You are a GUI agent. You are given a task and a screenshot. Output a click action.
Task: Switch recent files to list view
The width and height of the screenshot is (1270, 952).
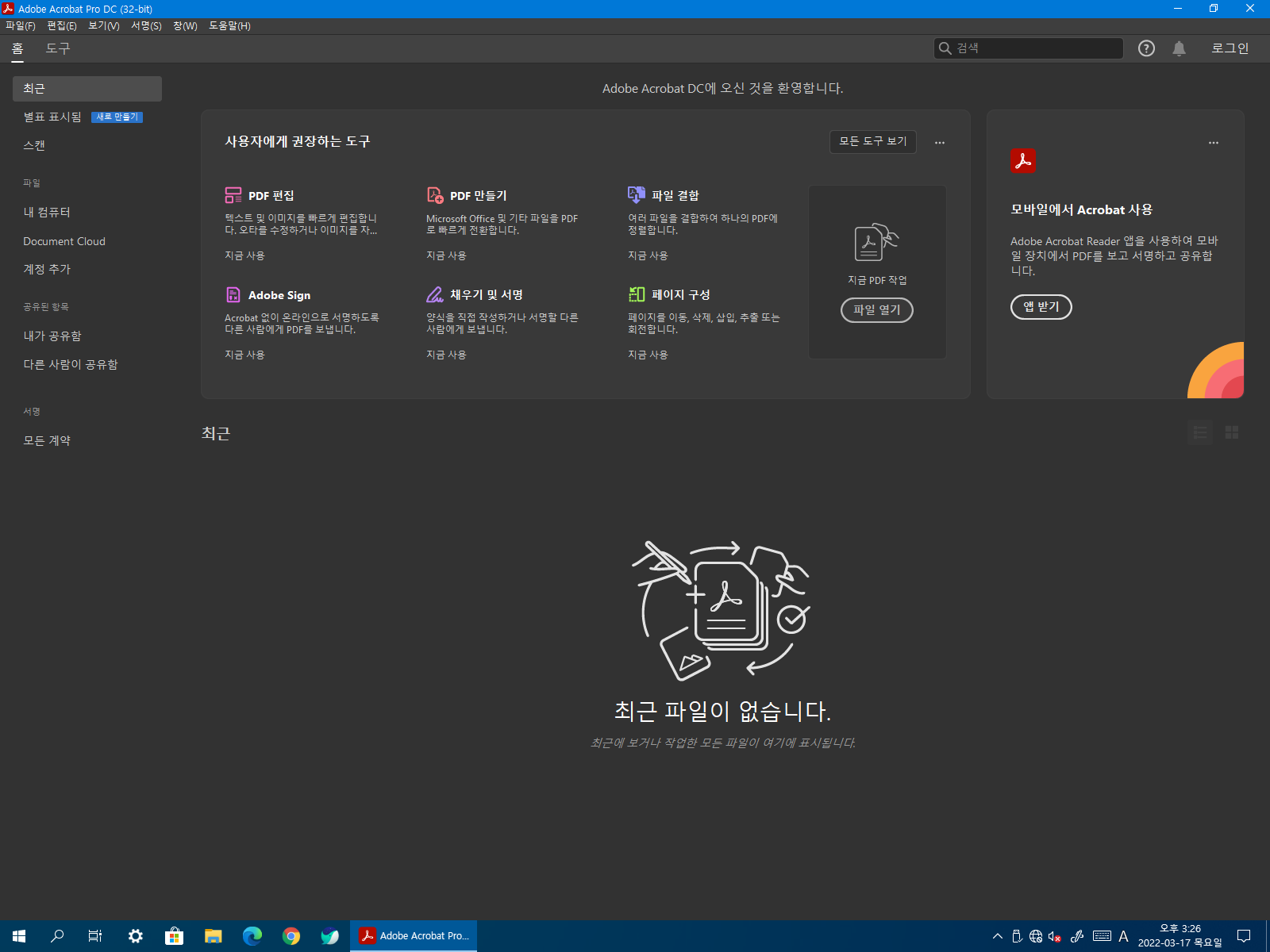pyautogui.click(x=1200, y=432)
